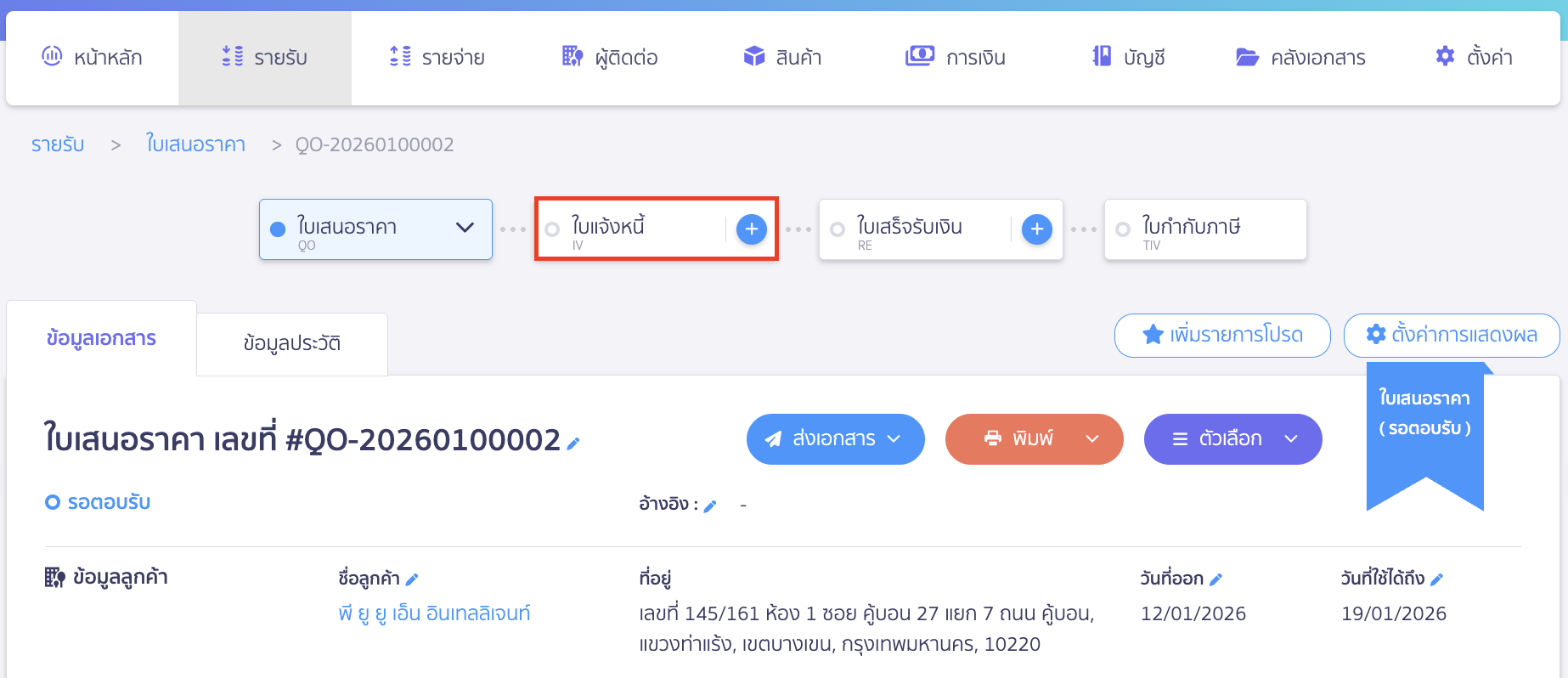Click the home icon on หน้าหลัก menu
Viewport: 1568px width, 678px height.
pos(52,56)
